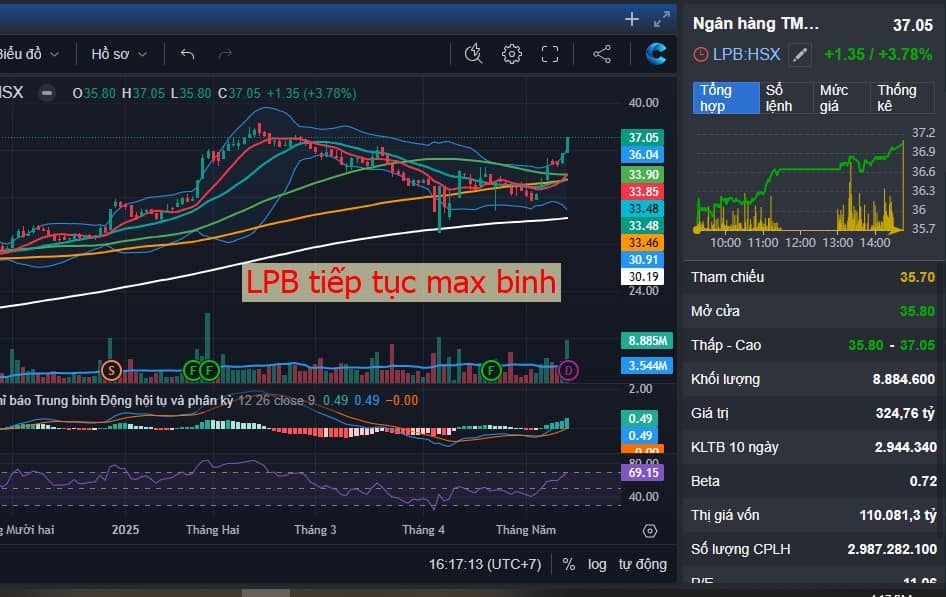Click the 2025 time axis label
The image size is (946, 597).
[125, 530]
